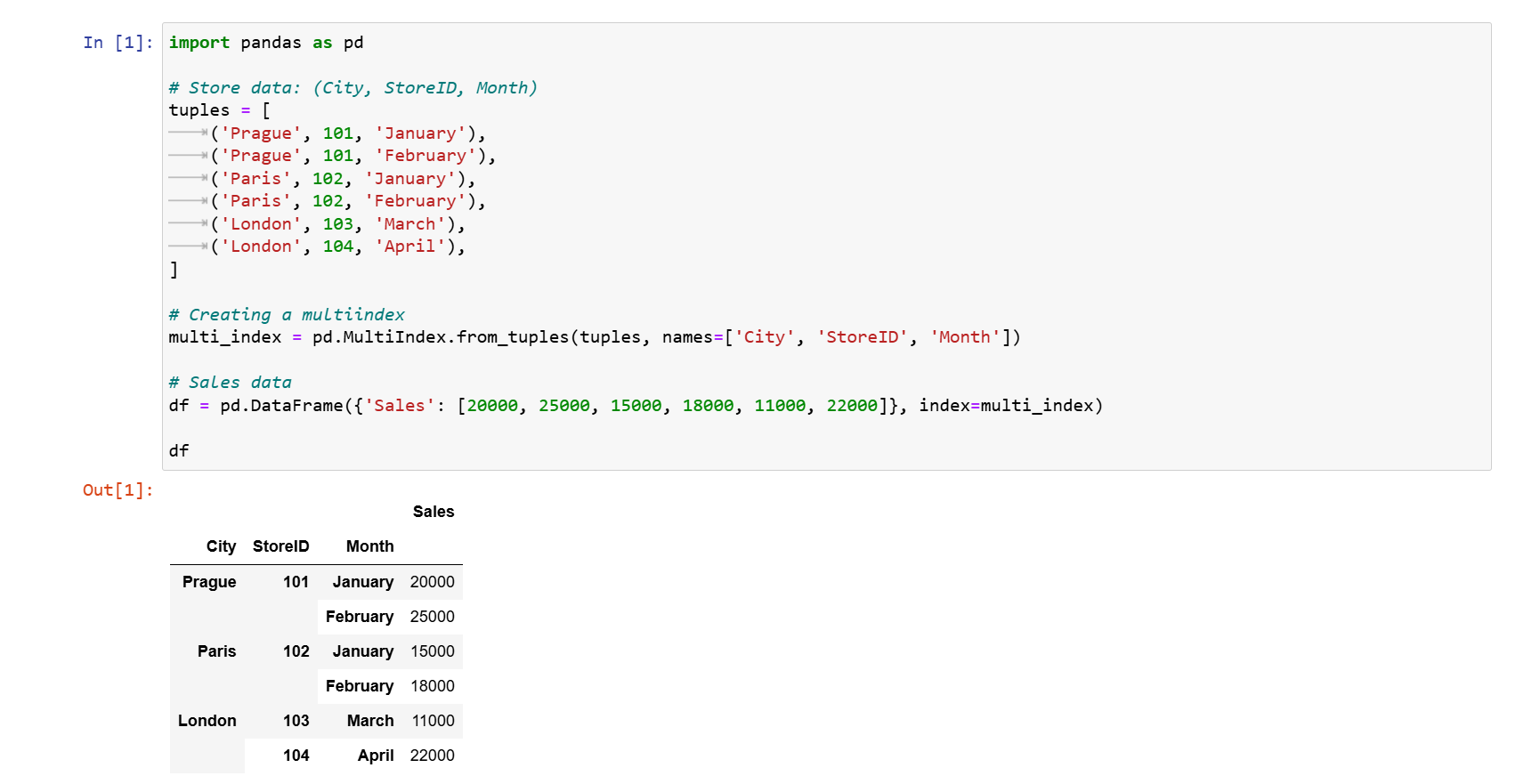Select the Prague row label in table
Screen dimensions: 1516x784
click(209, 582)
